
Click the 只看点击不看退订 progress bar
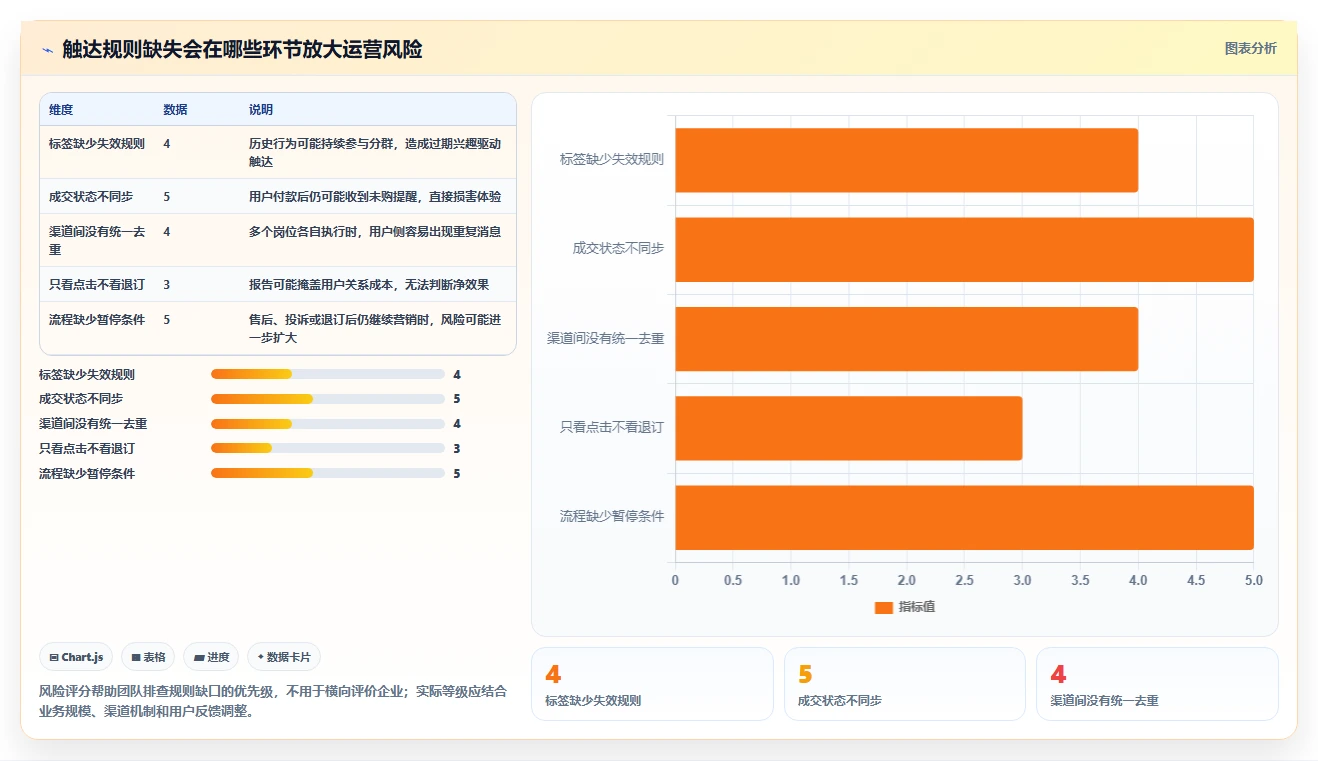click(328, 448)
